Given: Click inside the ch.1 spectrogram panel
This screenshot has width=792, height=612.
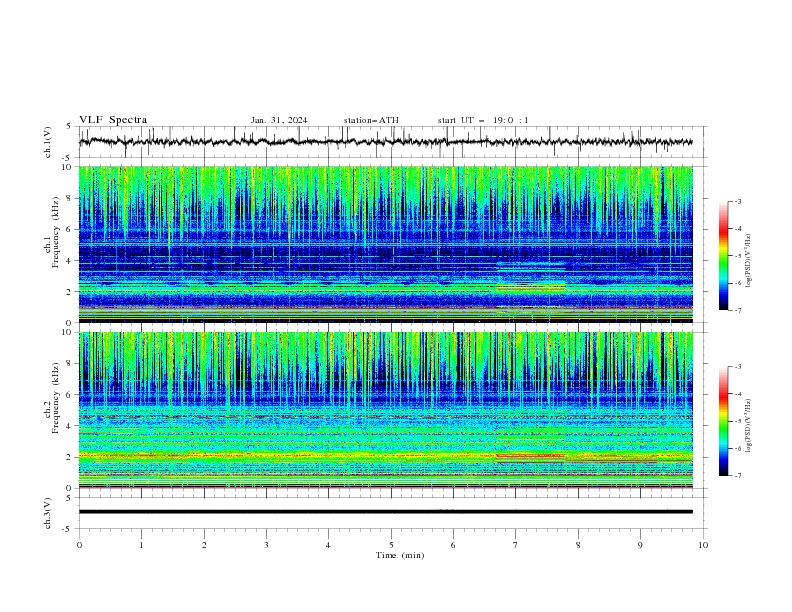Looking at the screenshot, I should [386, 244].
